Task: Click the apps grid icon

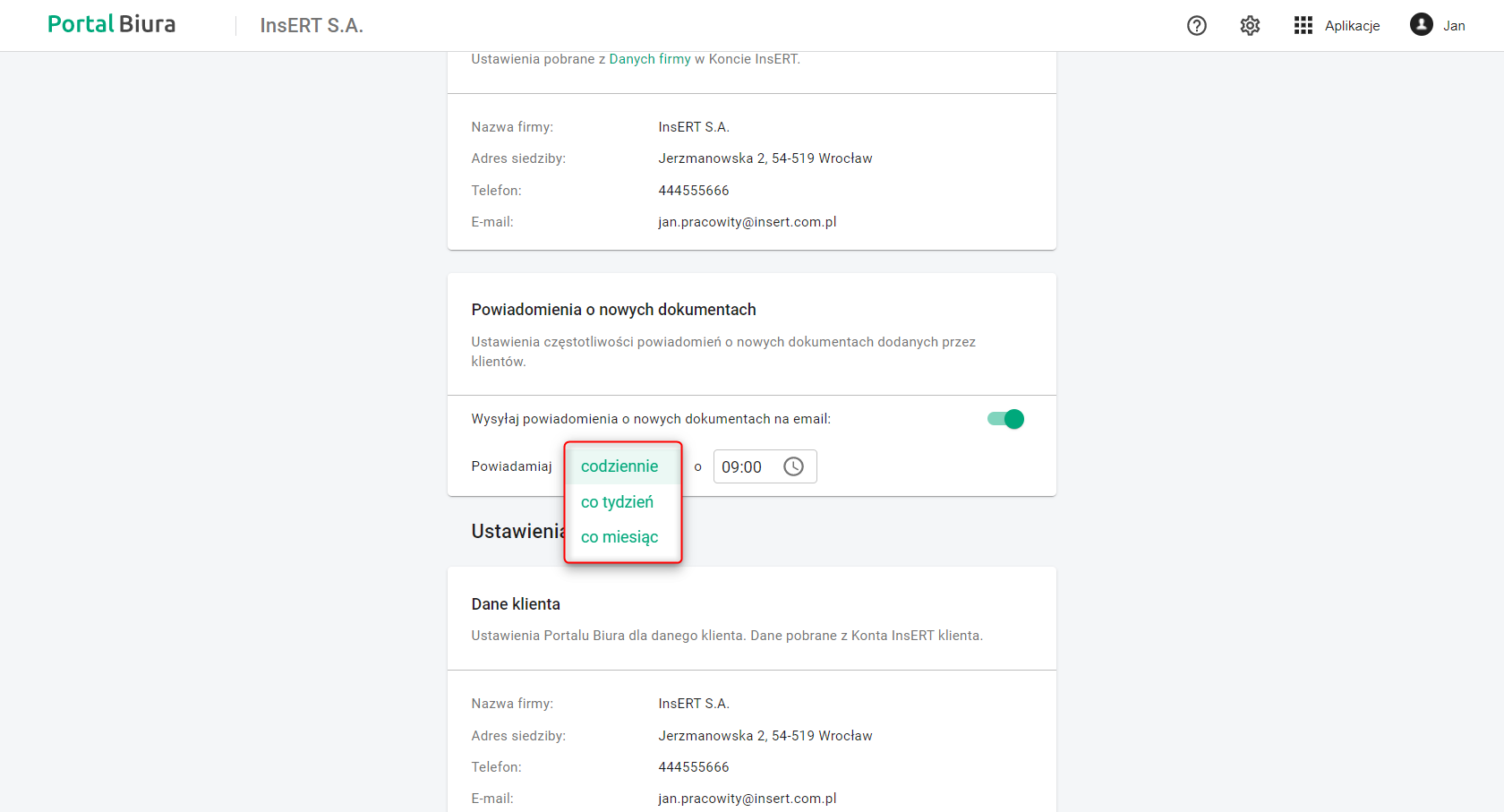Action: [x=1303, y=26]
